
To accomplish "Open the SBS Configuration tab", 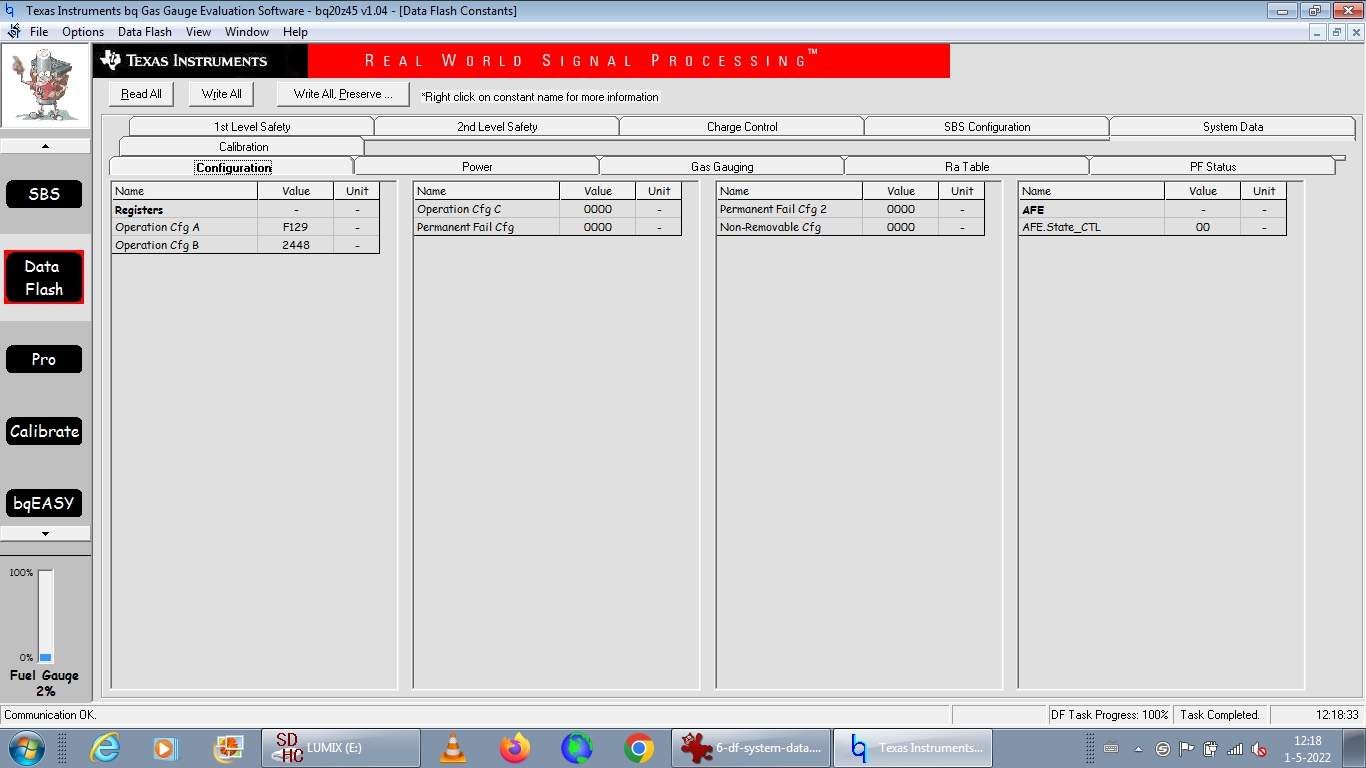I will 987,127.
